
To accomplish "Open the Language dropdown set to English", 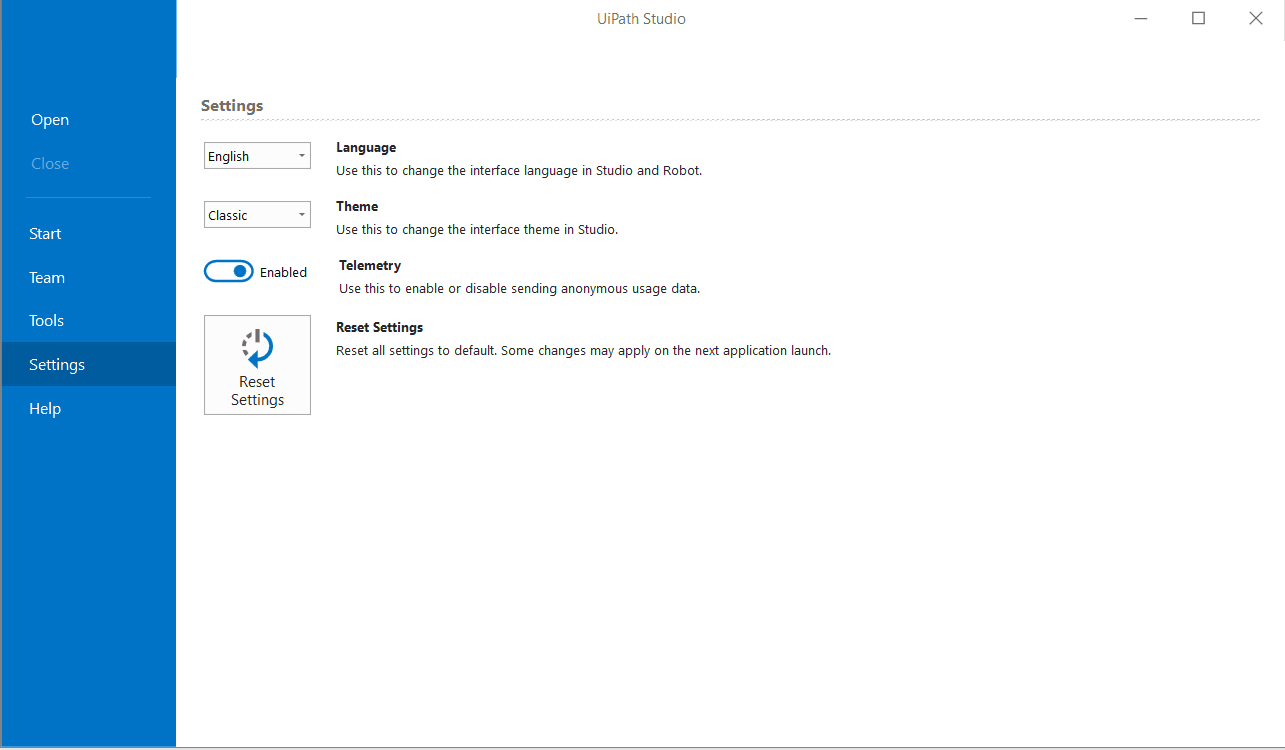I will point(257,156).
